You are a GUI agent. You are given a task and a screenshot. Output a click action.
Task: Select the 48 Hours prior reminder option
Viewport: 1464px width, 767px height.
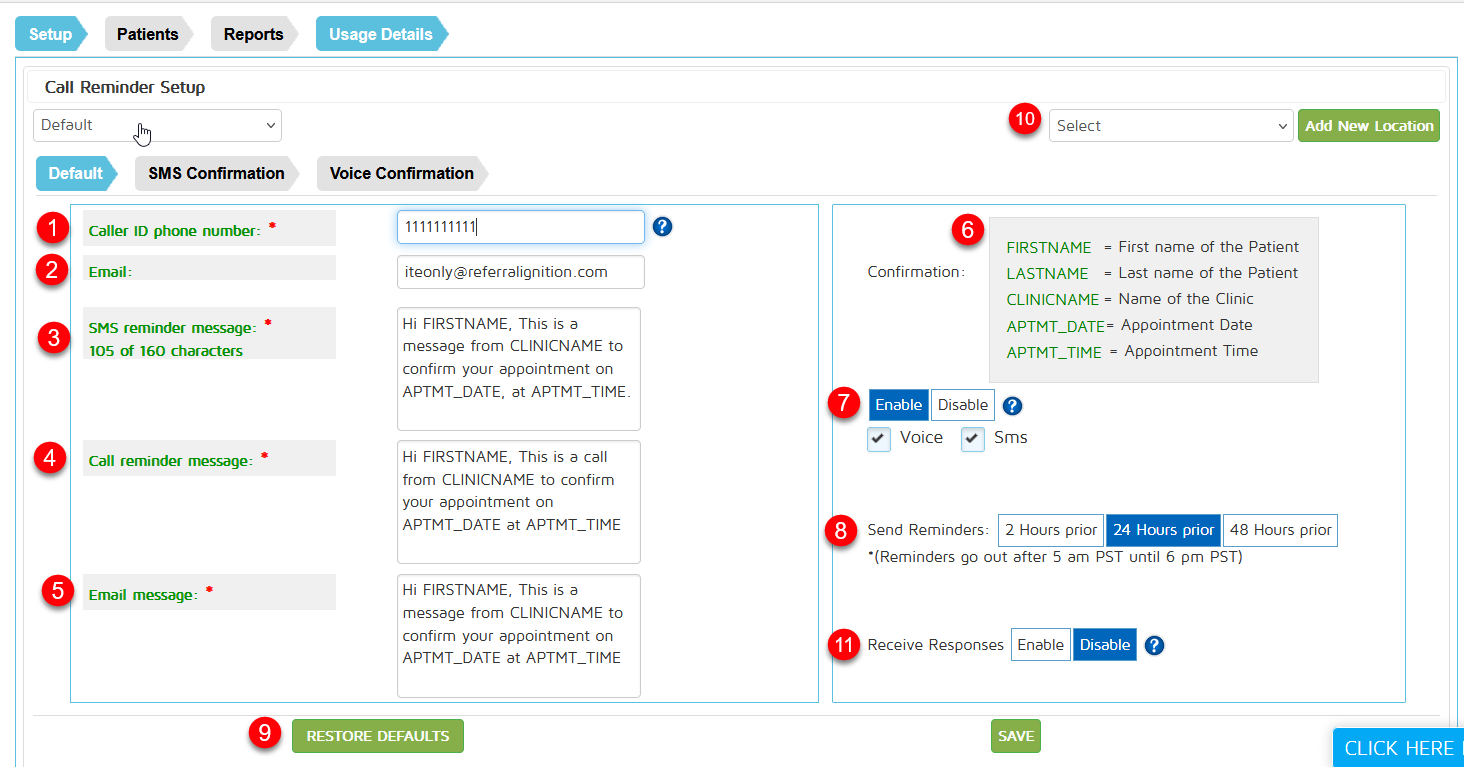pyautogui.click(x=1280, y=530)
